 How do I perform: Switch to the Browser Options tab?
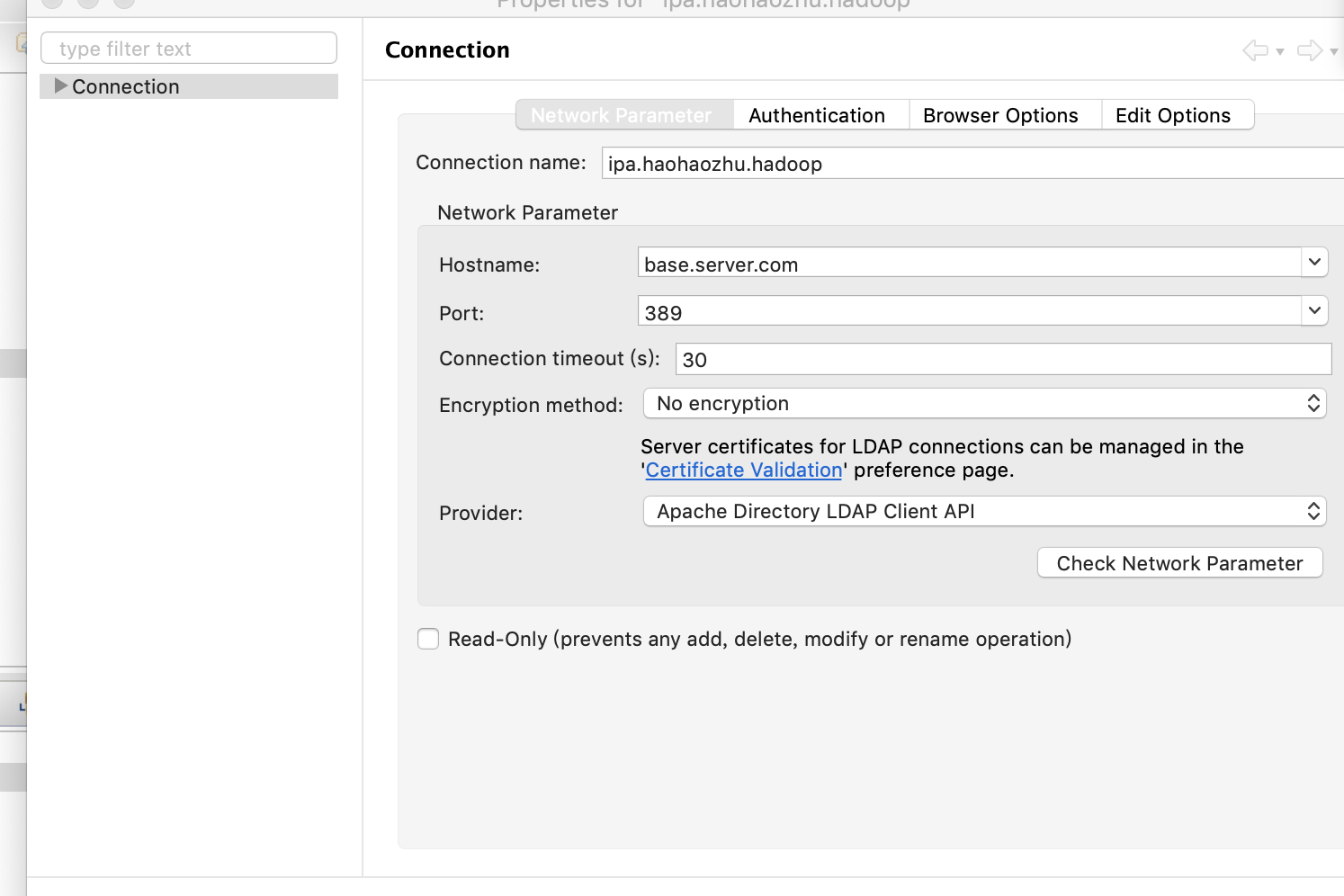click(x=1000, y=114)
